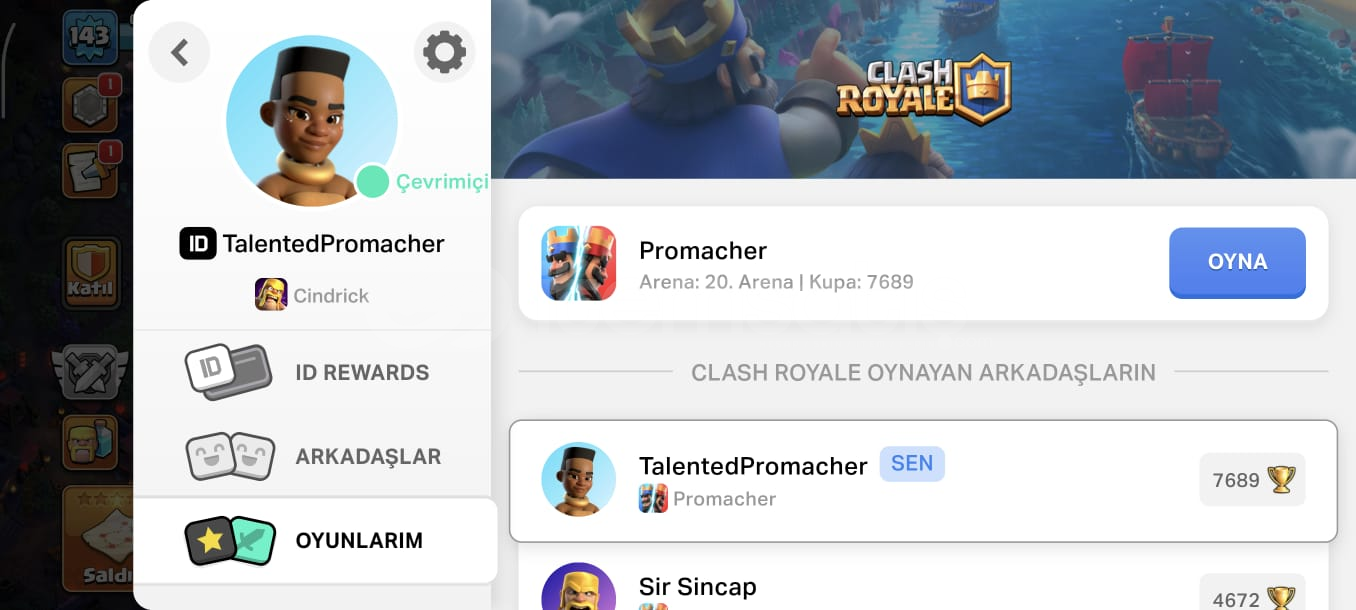1356x610 pixels.
Task: Select the ARKADAŞLAR faces icon
Action: (x=229, y=456)
